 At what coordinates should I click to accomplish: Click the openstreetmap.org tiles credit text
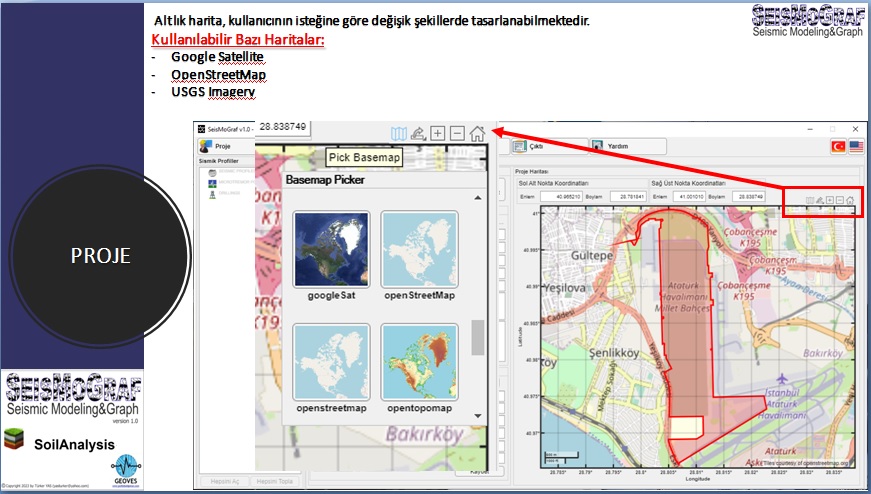click(805, 463)
